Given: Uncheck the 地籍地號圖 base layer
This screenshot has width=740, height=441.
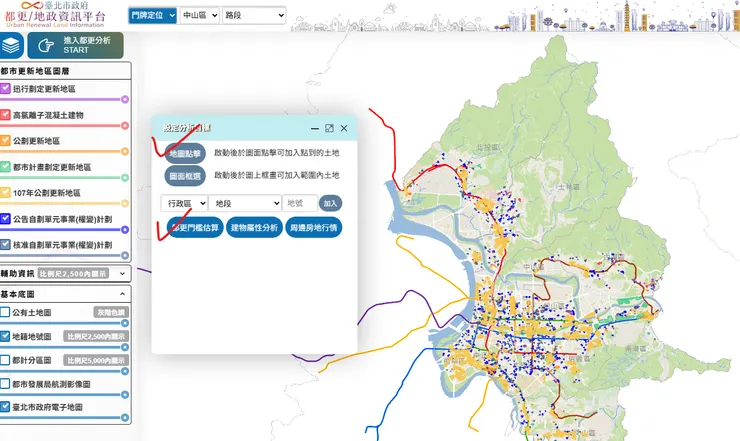Looking at the screenshot, I should [5, 336].
